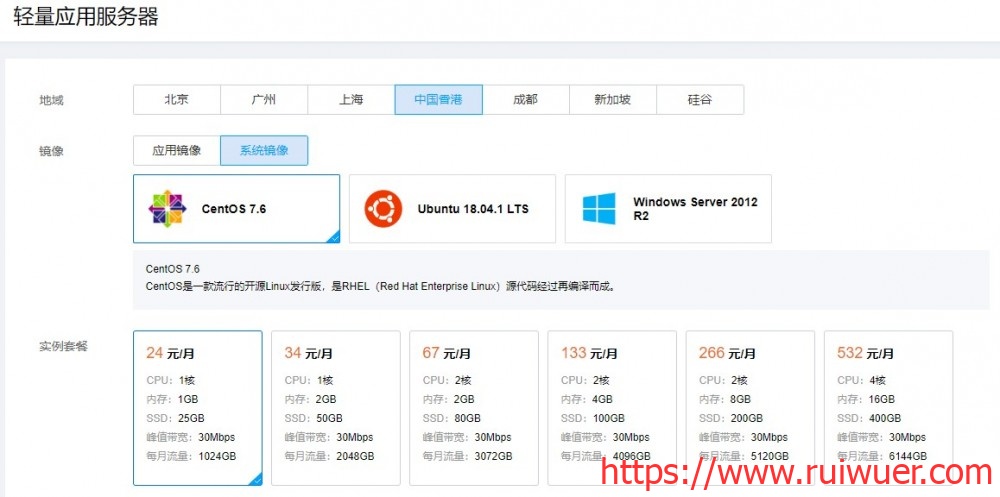Choose Ubuntu 18.04.1 LTS image card
Image resolution: width=1000 pixels, height=497 pixels.
click(x=452, y=209)
